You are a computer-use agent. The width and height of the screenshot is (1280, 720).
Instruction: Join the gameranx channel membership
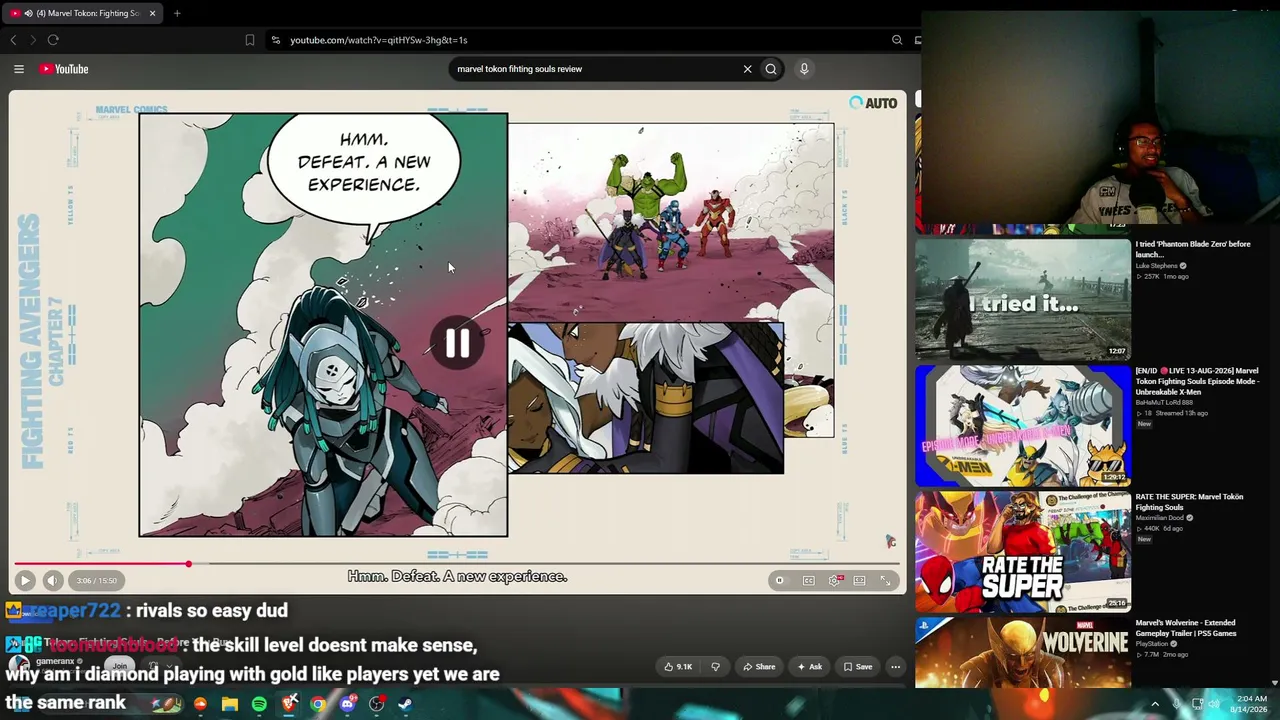tap(120, 666)
